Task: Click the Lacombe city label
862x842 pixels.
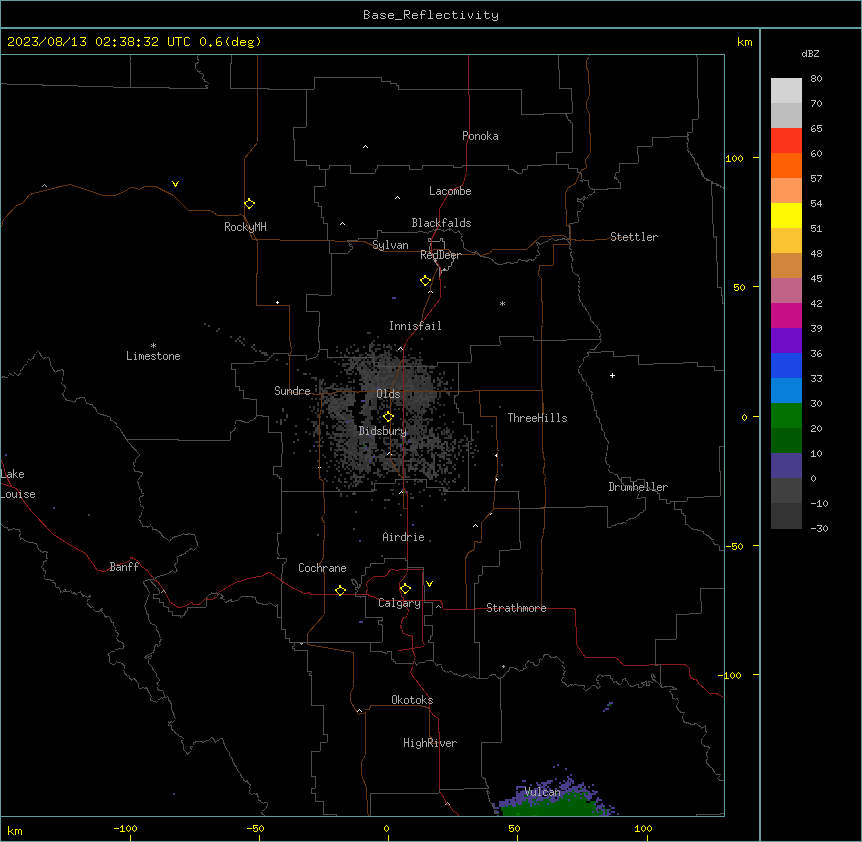Action: 450,191
